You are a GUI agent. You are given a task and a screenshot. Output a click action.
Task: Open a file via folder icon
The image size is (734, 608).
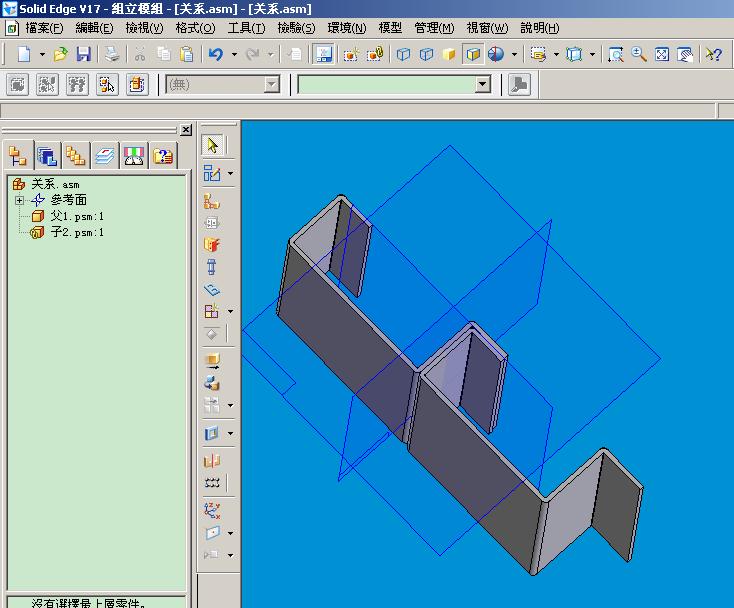click(x=60, y=54)
